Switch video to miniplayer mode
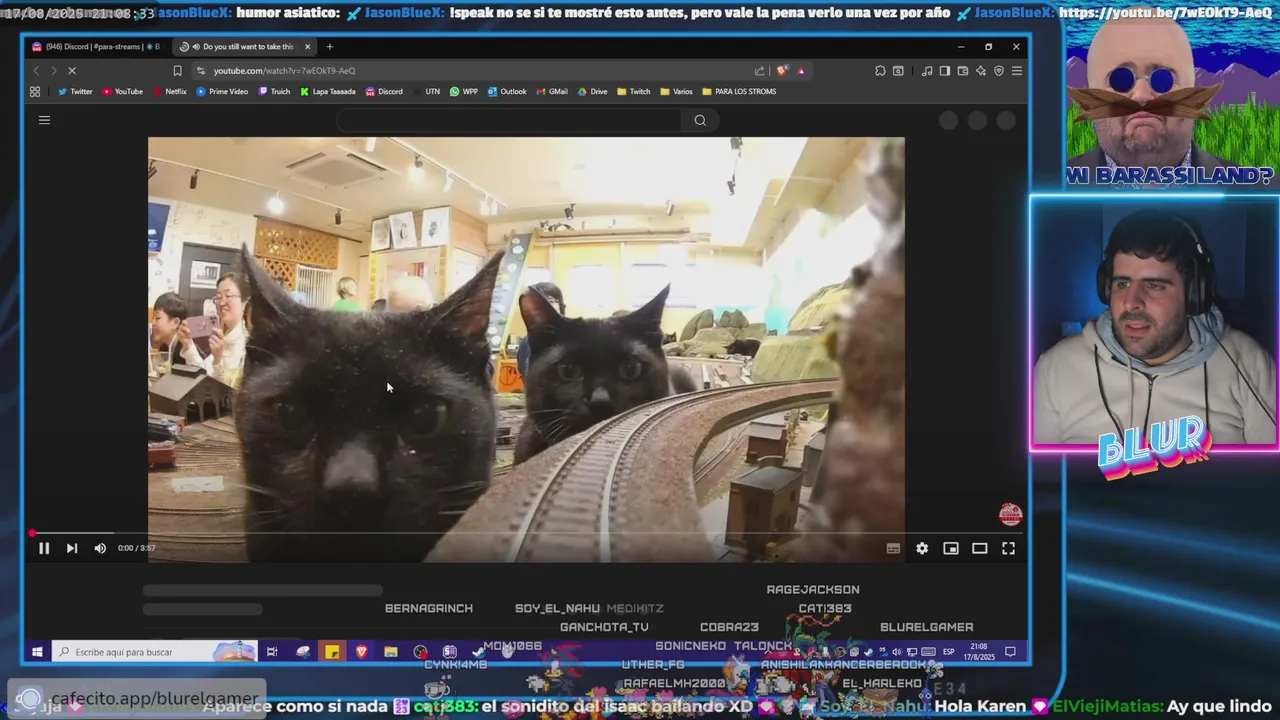Screen dimensions: 1280x720 click(951, 548)
